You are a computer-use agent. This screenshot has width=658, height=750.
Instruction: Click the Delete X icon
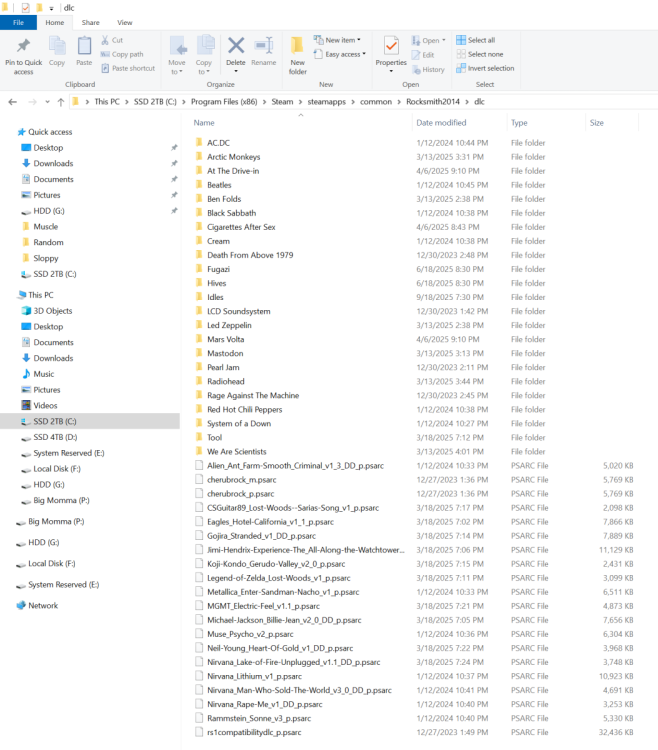tap(236, 46)
